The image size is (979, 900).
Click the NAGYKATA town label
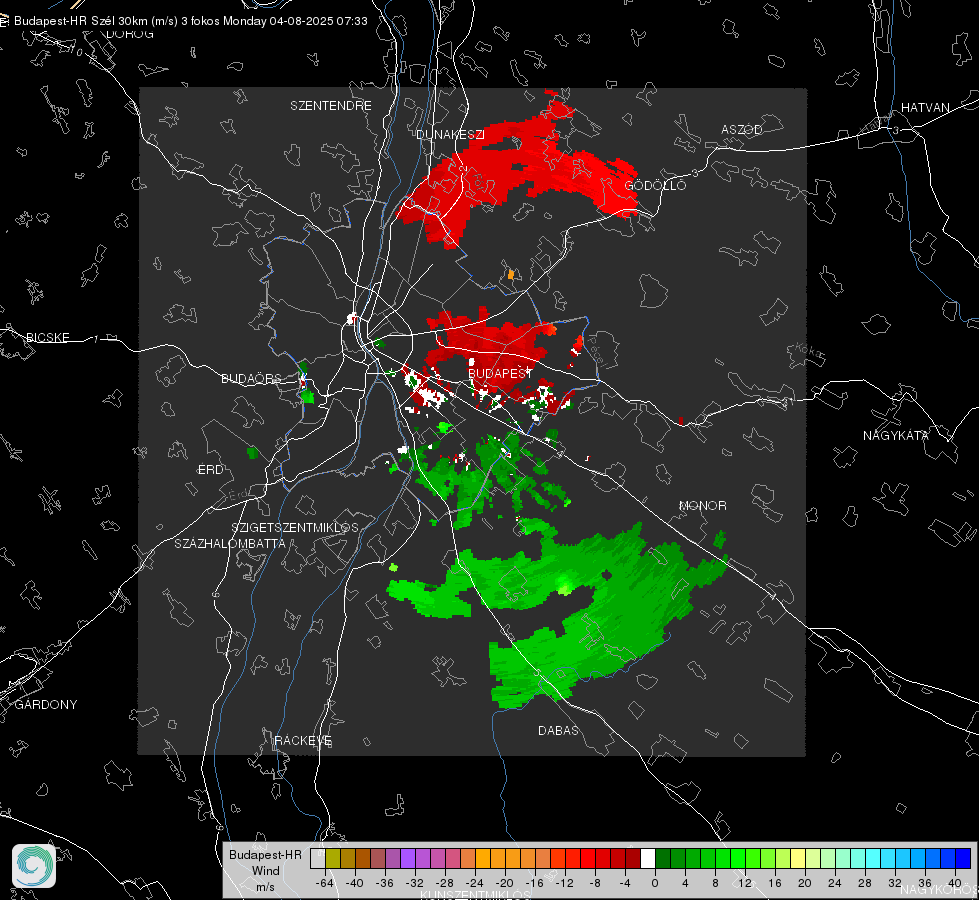click(x=896, y=436)
